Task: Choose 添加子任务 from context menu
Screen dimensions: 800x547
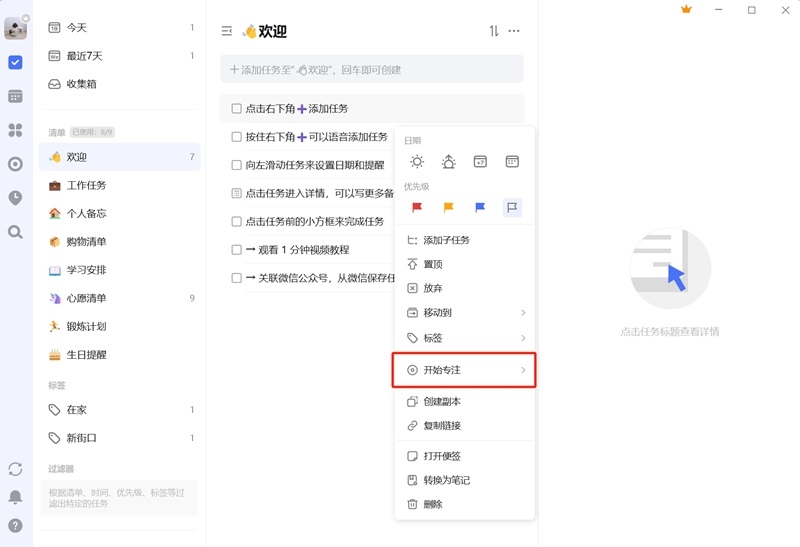Action: click(465, 240)
